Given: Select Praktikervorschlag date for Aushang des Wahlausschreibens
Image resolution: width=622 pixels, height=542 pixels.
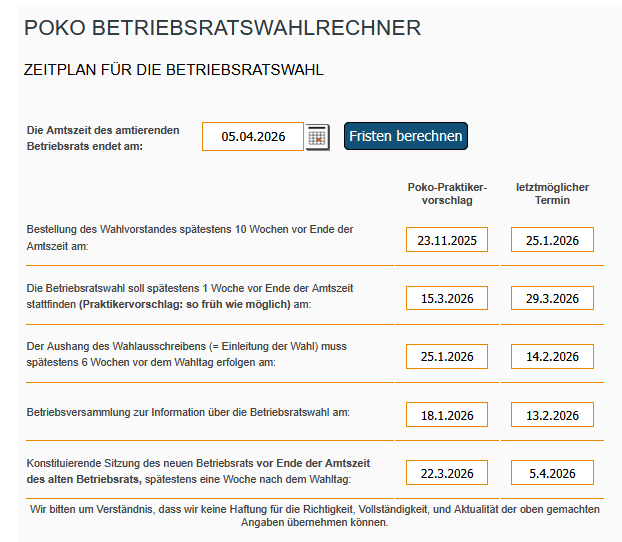Looking at the screenshot, I should [x=447, y=356].
